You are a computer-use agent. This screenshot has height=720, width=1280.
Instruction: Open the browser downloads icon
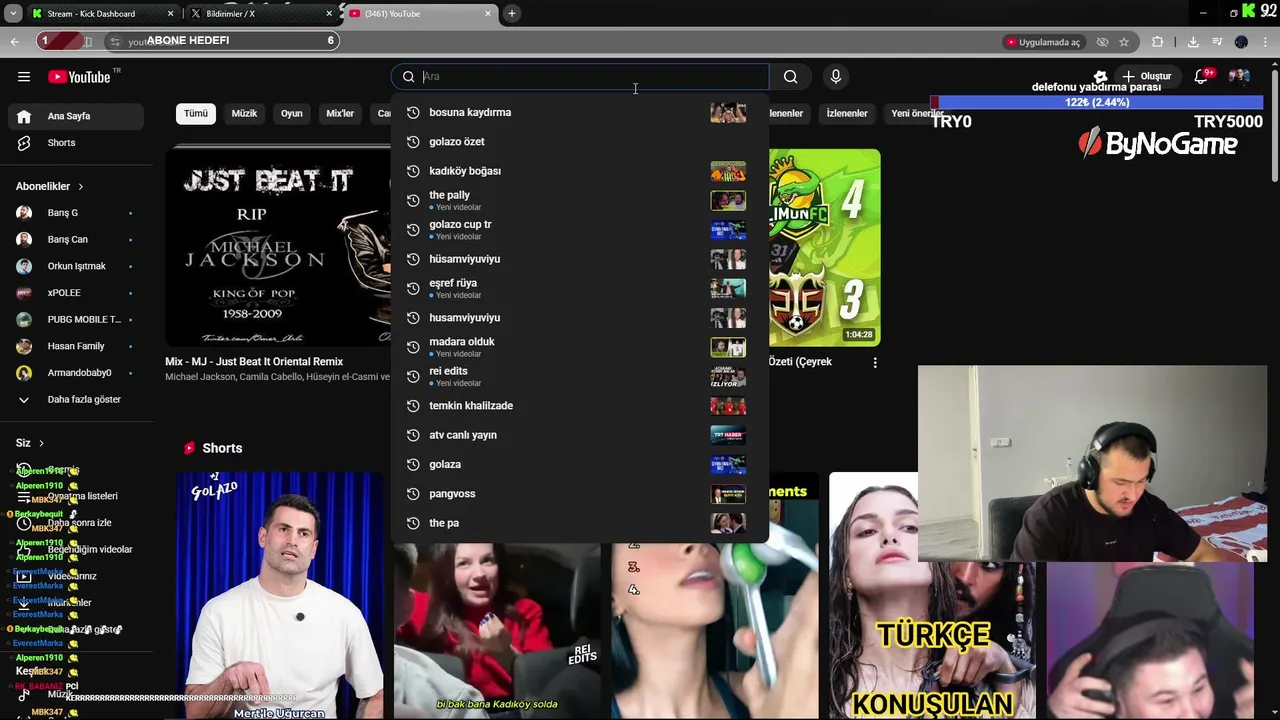tap(1193, 42)
